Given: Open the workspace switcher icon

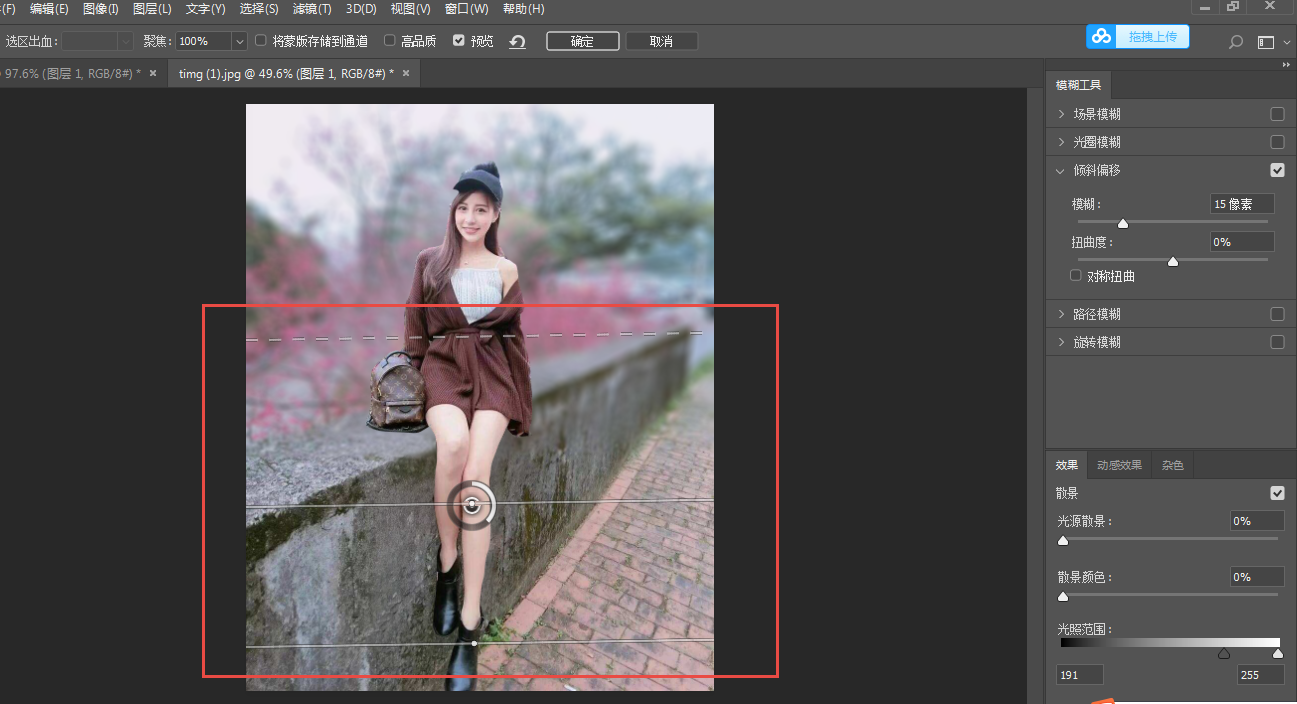Looking at the screenshot, I should [x=1266, y=42].
